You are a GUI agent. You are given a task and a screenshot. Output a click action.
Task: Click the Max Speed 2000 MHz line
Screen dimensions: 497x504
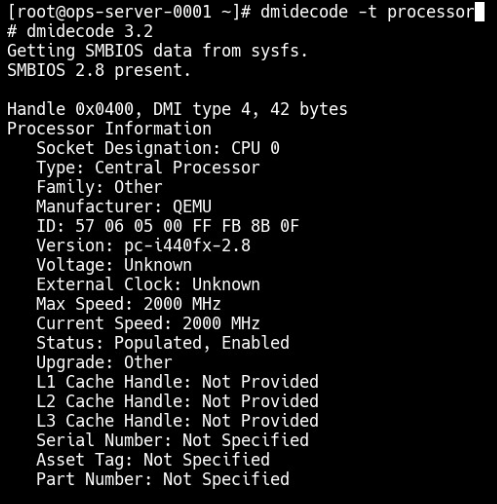(x=129, y=304)
